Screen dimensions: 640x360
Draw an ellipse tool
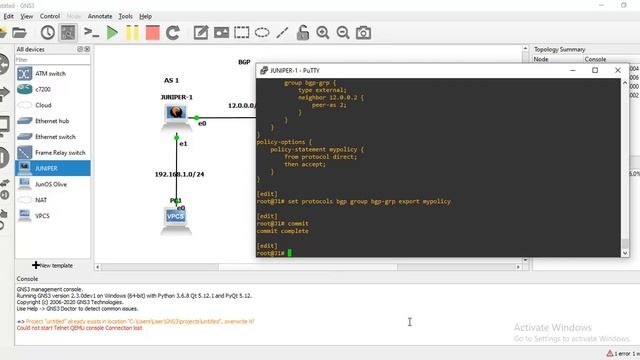pos(262,33)
